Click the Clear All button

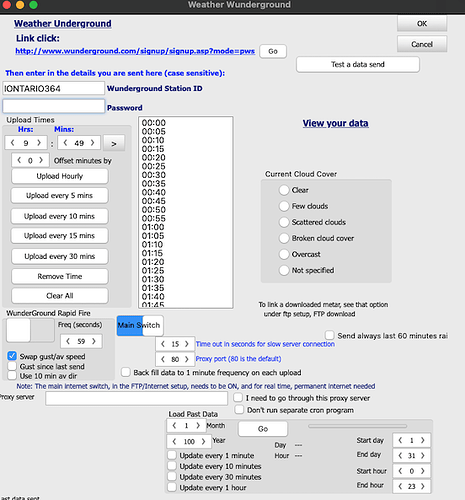tap(60, 296)
